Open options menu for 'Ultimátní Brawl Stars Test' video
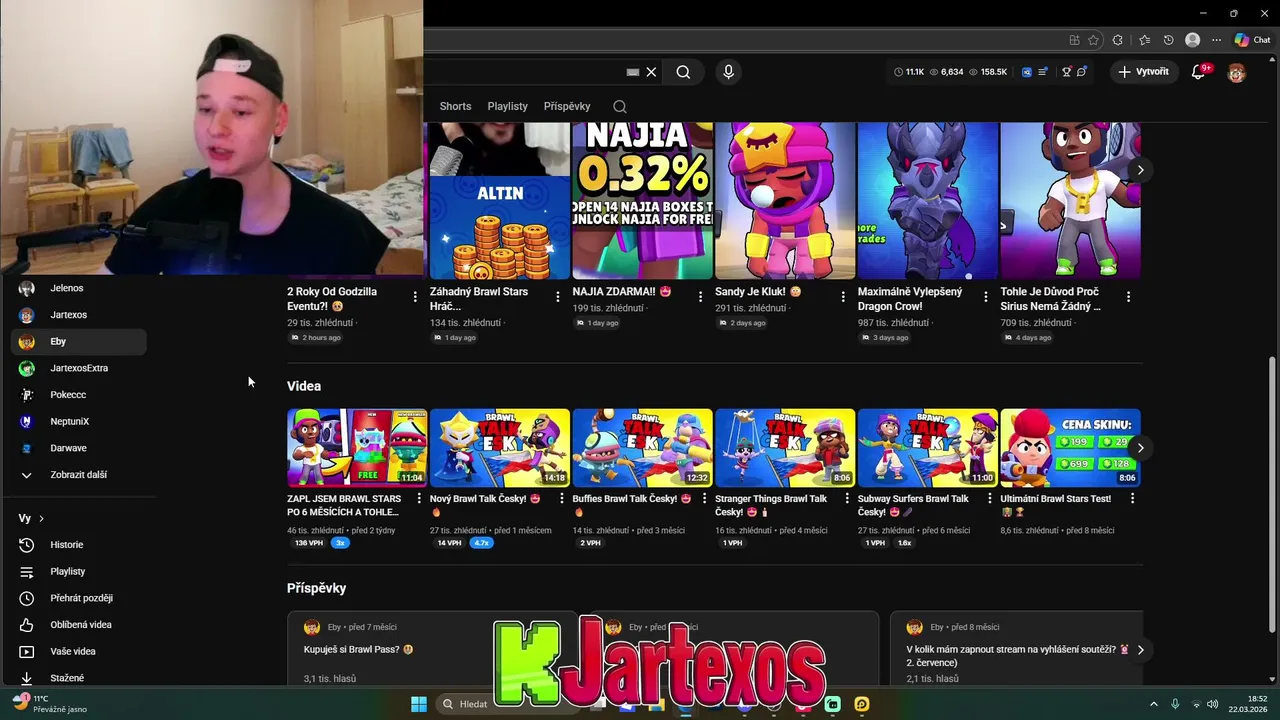Viewport: 1280px width, 720px height. [x=1132, y=499]
